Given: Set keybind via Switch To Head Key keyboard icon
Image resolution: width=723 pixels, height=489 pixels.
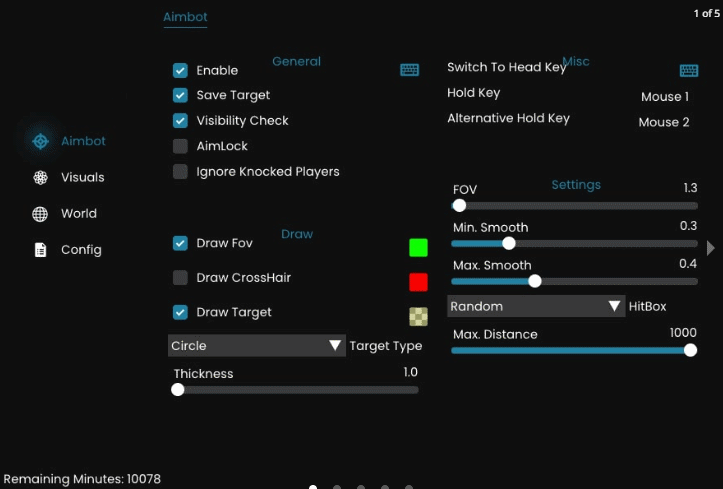Looking at the screenshot, I should [x=688, y=70].
